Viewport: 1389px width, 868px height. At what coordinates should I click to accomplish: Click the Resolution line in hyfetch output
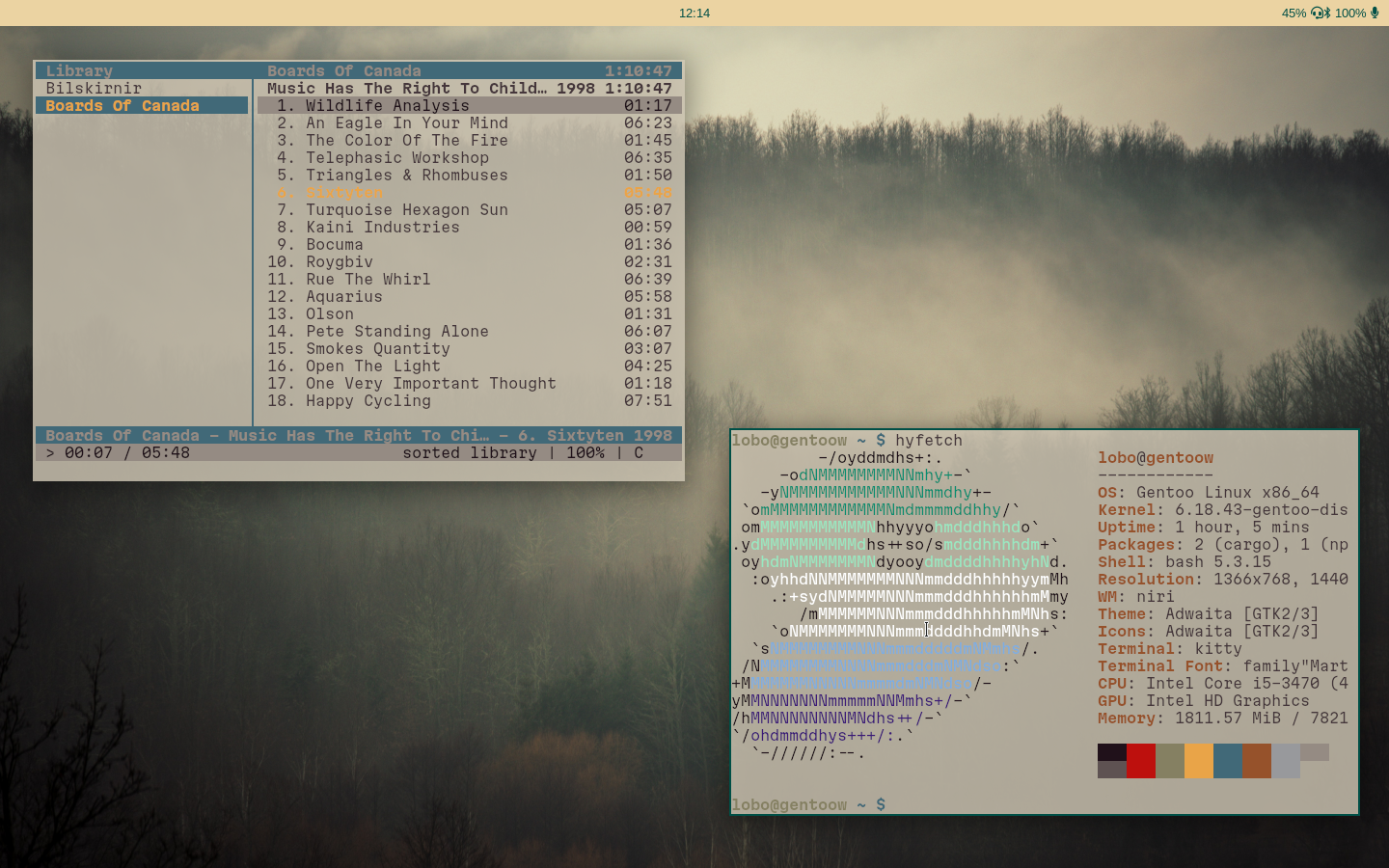click(1223, 579)
